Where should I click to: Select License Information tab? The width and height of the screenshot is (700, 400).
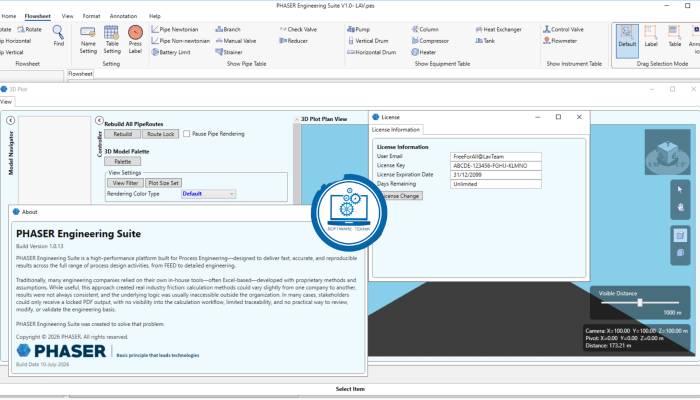(x=396, y=130)
